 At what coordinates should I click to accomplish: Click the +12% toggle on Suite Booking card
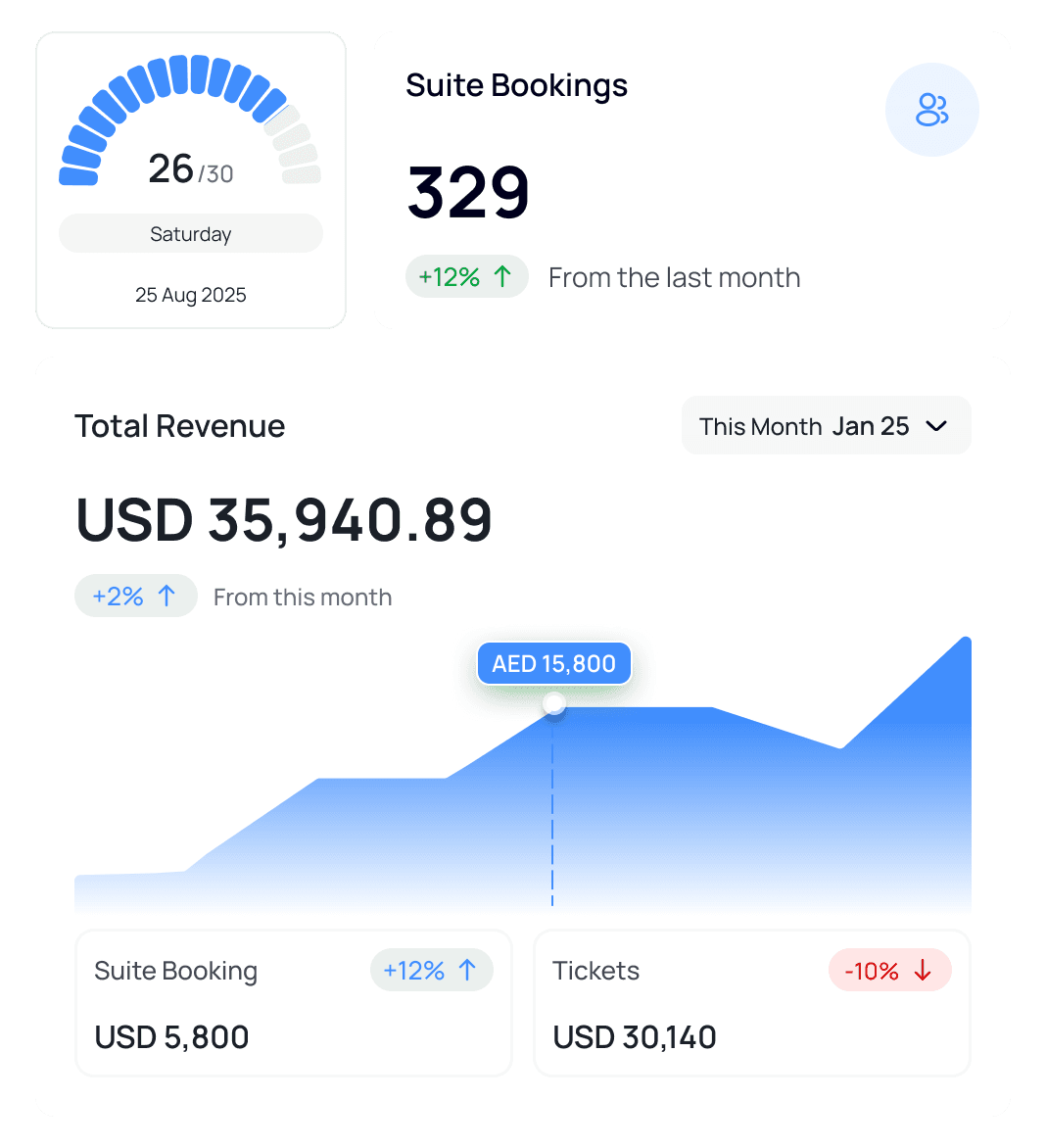(432, 970)
